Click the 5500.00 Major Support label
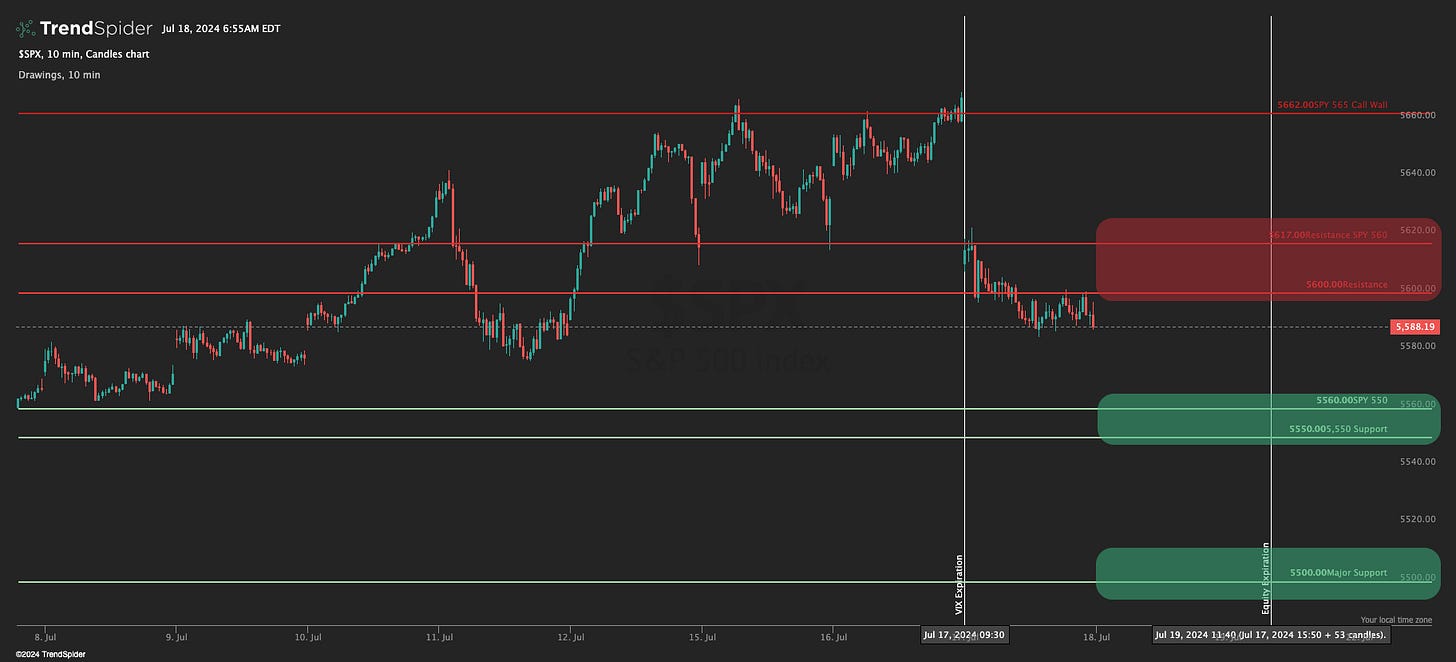The width and height of the screenshot is (1456, 662). pyautogui.click(x=1338, y=573)
